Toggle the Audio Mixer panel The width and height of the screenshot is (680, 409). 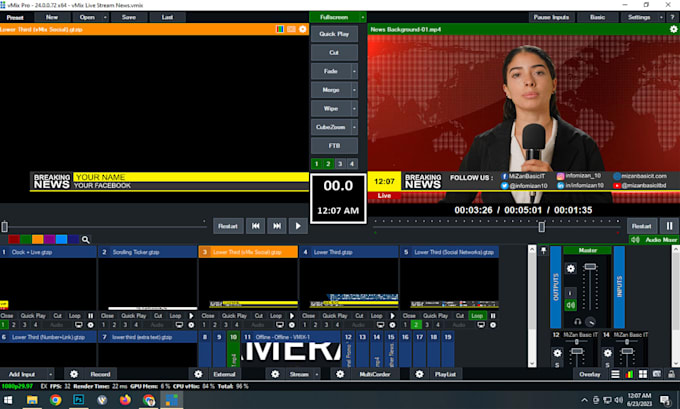(x=655, y=240)
